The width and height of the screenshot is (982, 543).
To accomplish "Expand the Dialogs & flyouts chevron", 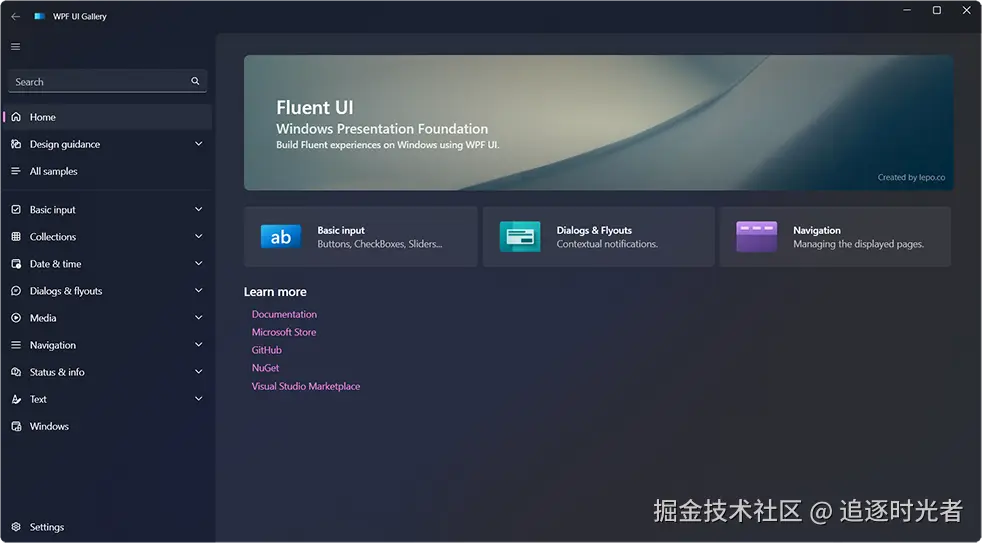I will (x=199, y=291).
